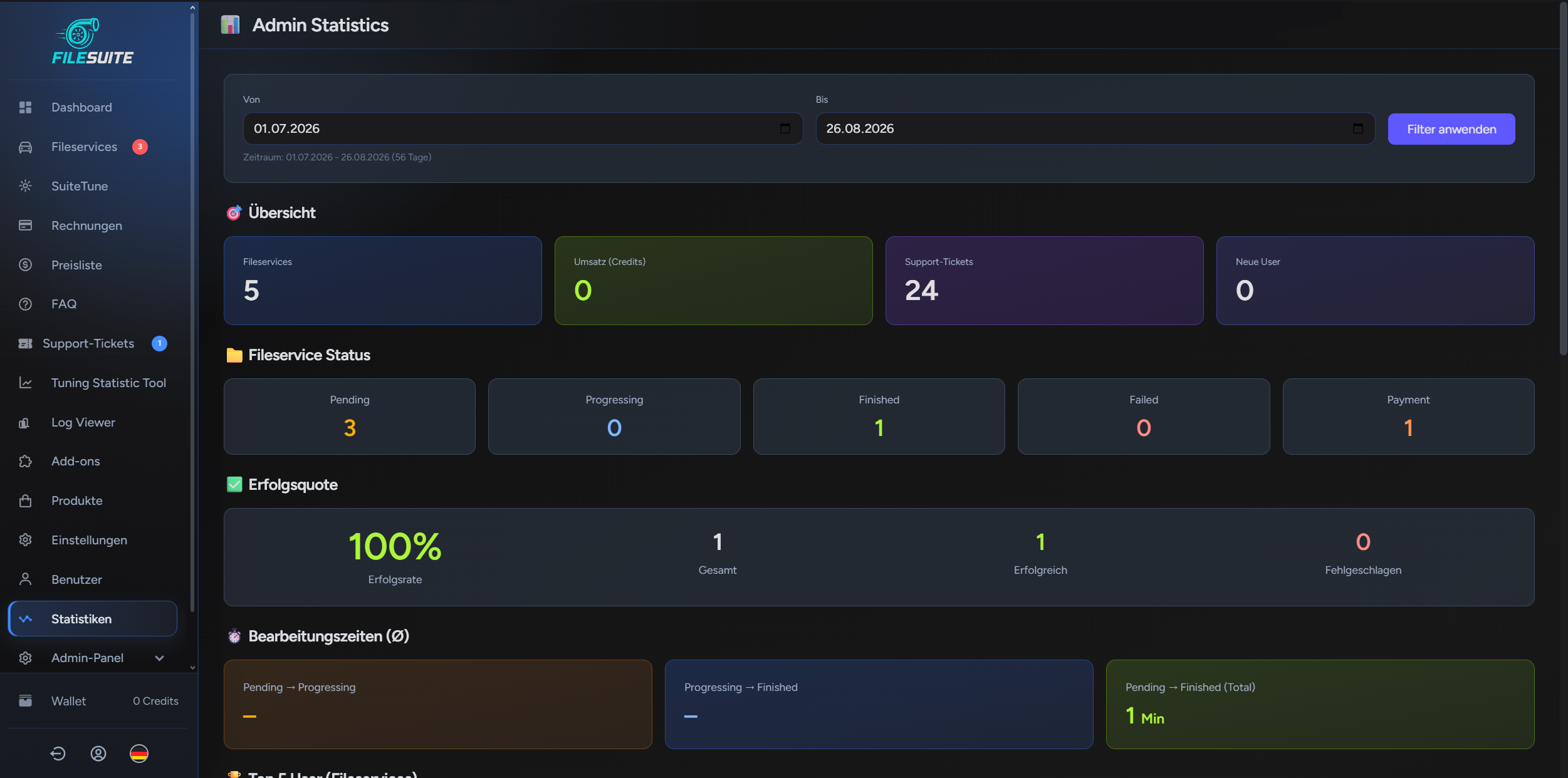Click the Log Viewer icon
Viewport: 1568px width, 778px height.
[25, 422]
